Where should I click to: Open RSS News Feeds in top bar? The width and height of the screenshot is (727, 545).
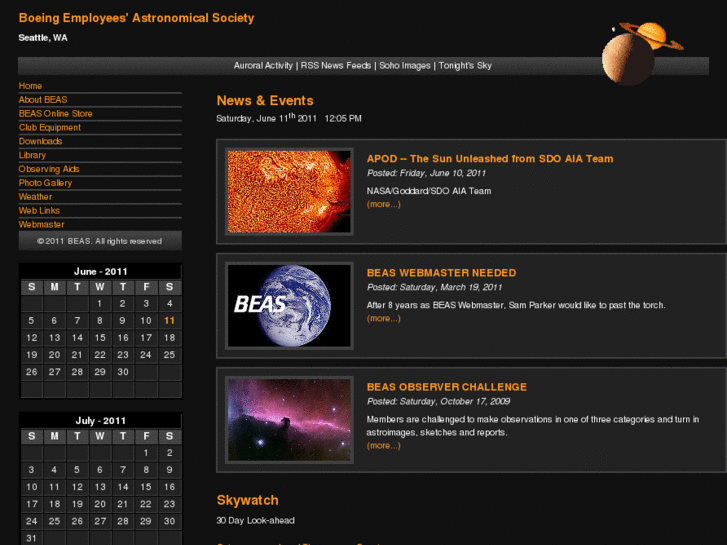tap(336, 65)
